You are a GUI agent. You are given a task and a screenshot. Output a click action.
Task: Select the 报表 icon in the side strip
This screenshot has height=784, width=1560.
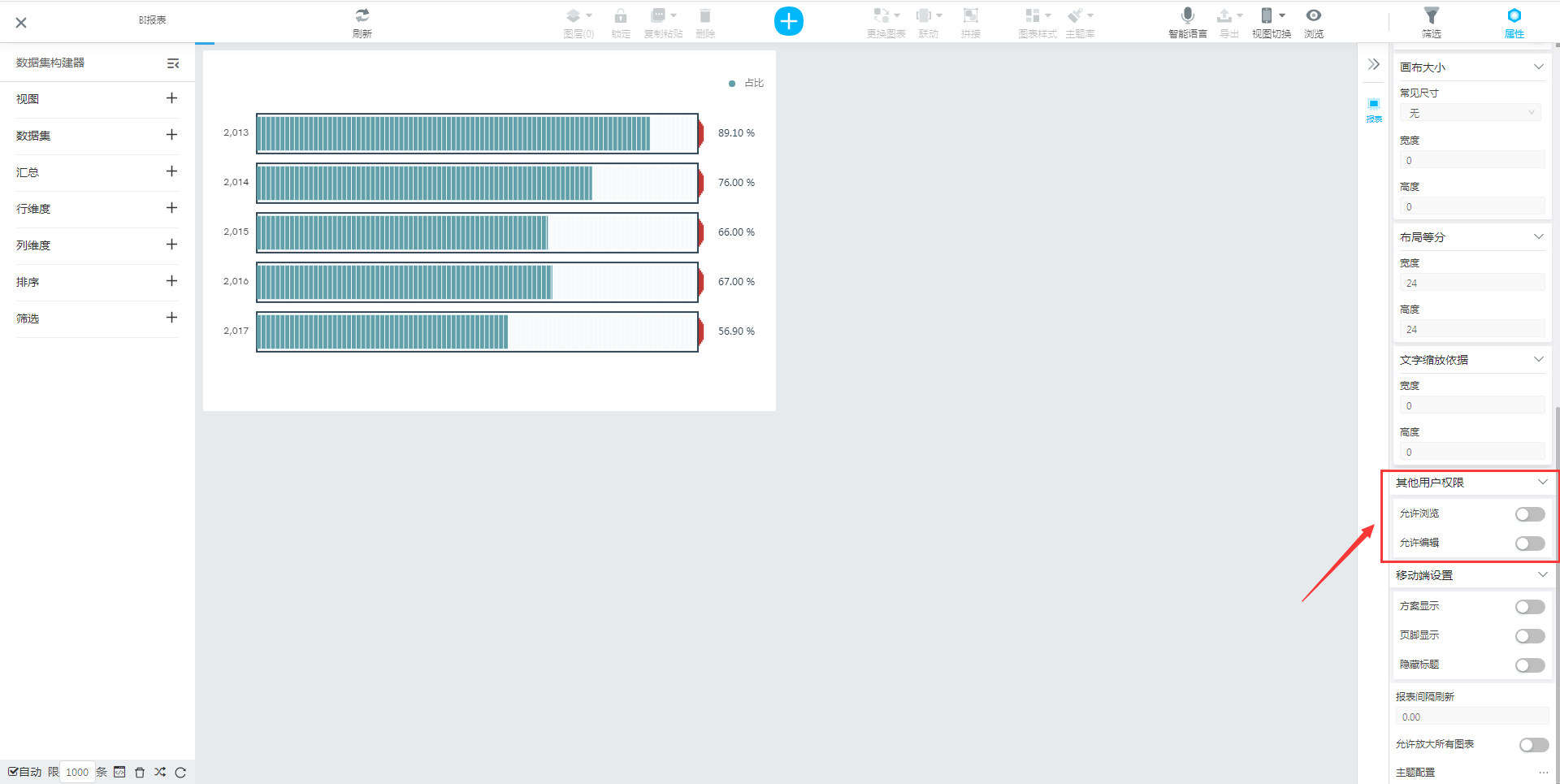pos(1374,109)
